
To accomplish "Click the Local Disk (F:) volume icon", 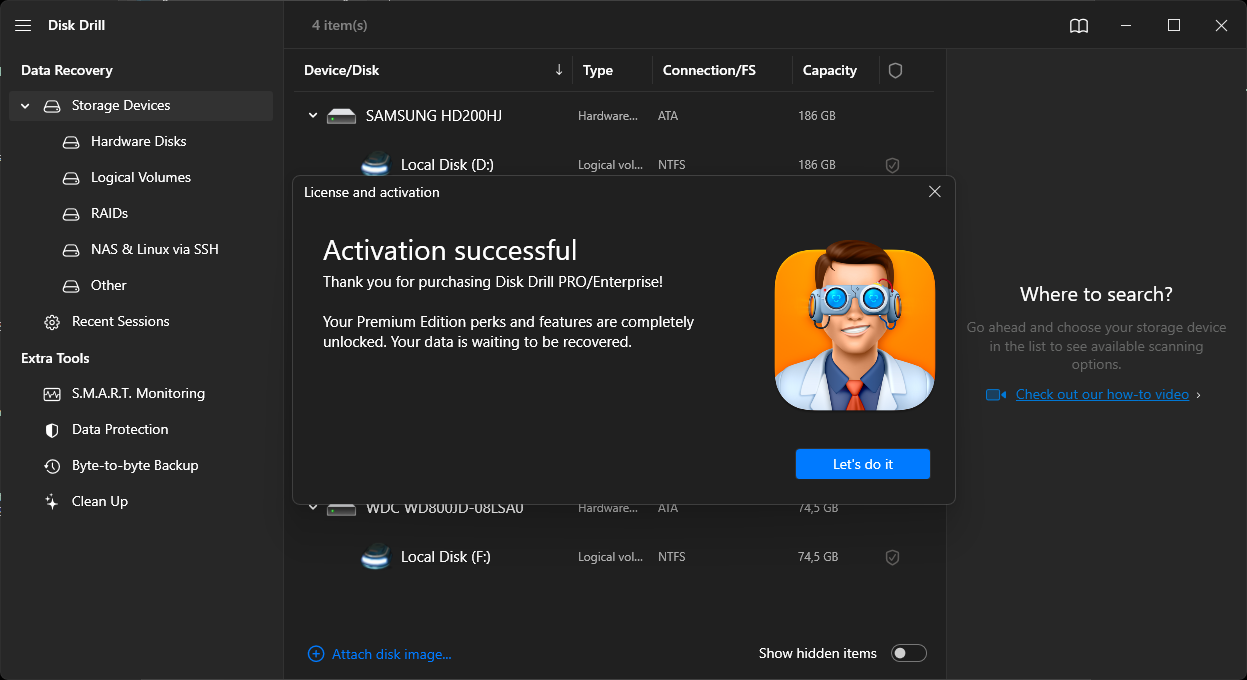I will pyautogui.click(x=375, y=557).
